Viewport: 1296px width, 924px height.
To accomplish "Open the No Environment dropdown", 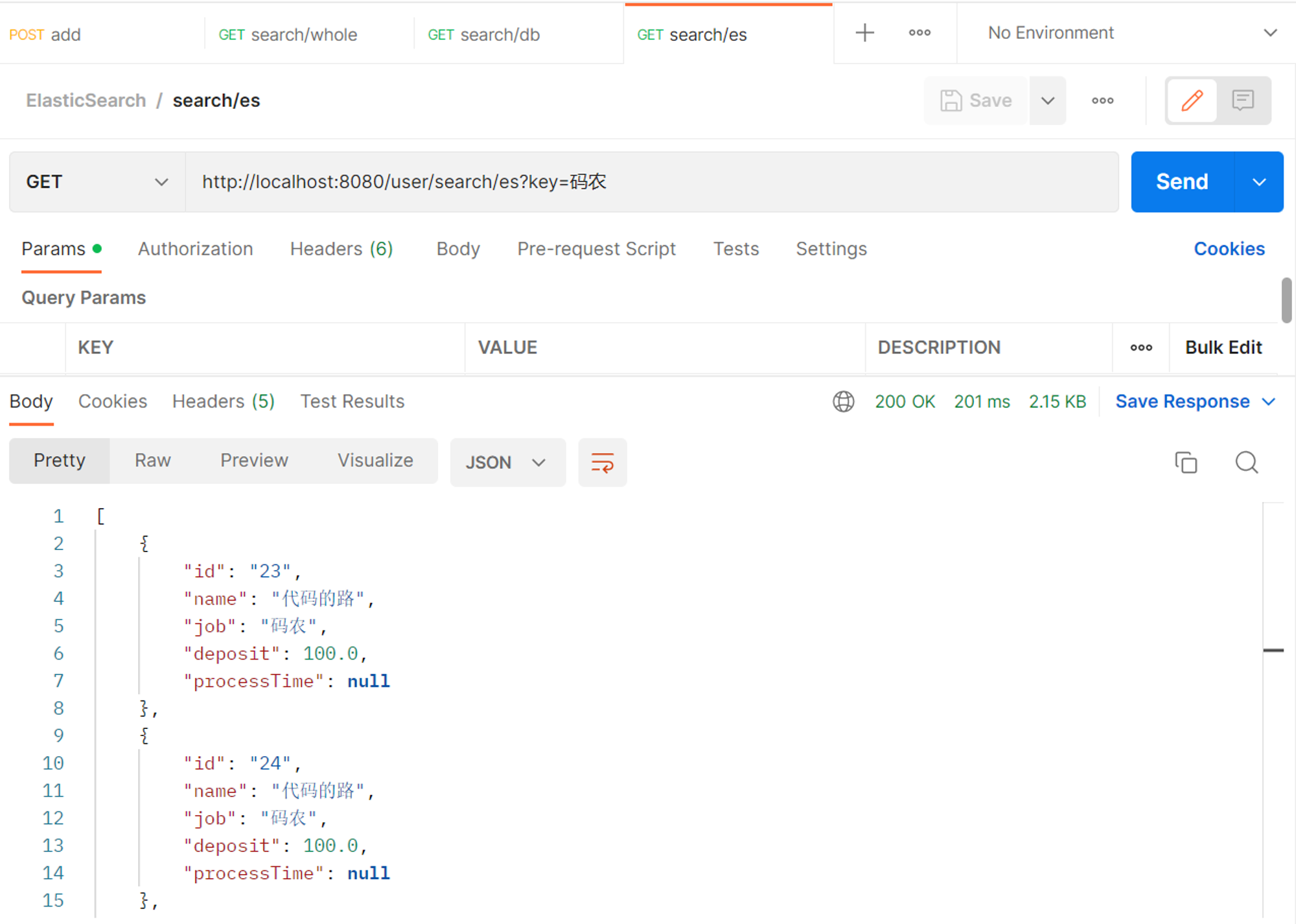I will pyautogui.click(x=1131, y=33).
